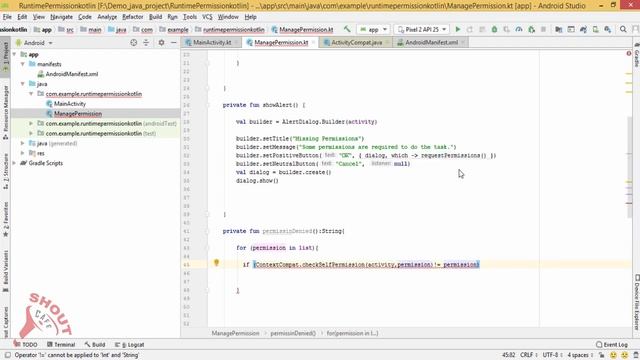
Task: Select MainActivity in project tree
Action: 70,104
